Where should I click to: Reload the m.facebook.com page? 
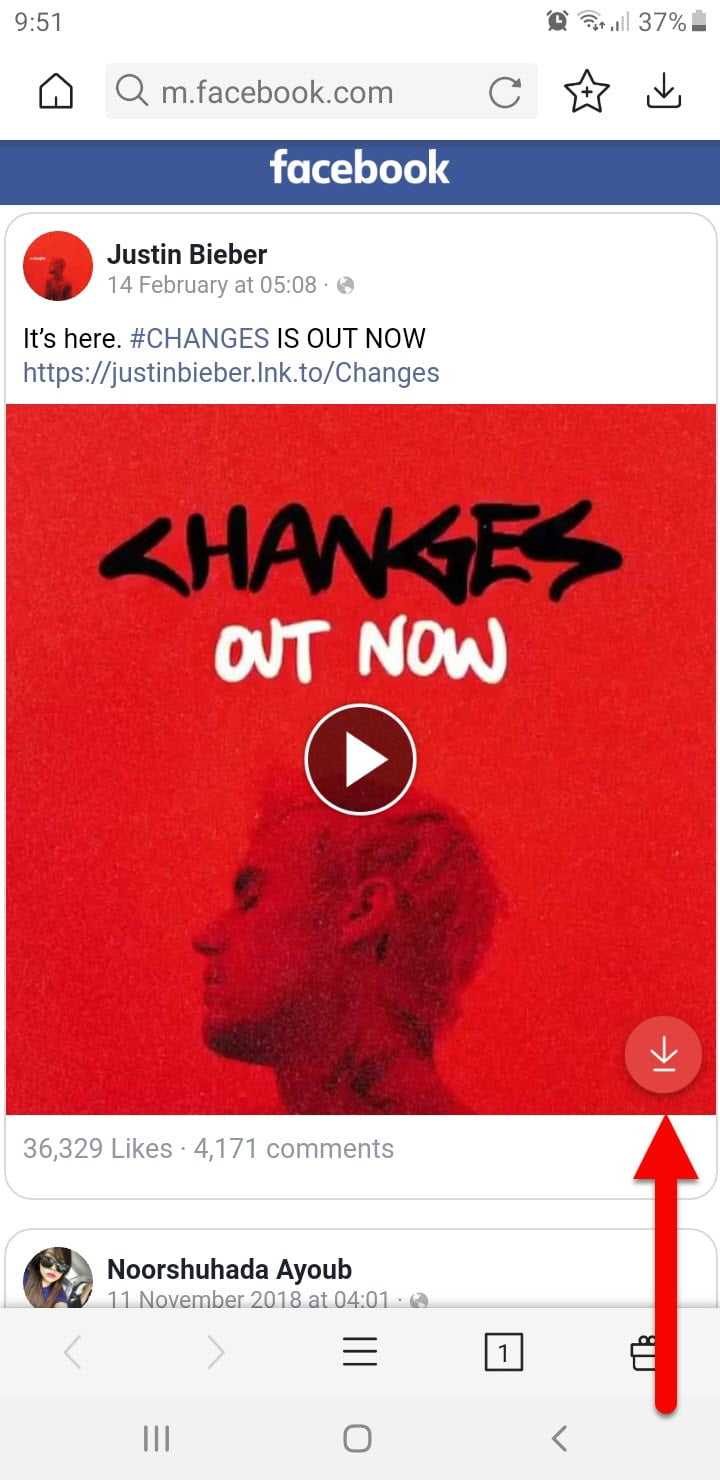(x=505, y=93)
